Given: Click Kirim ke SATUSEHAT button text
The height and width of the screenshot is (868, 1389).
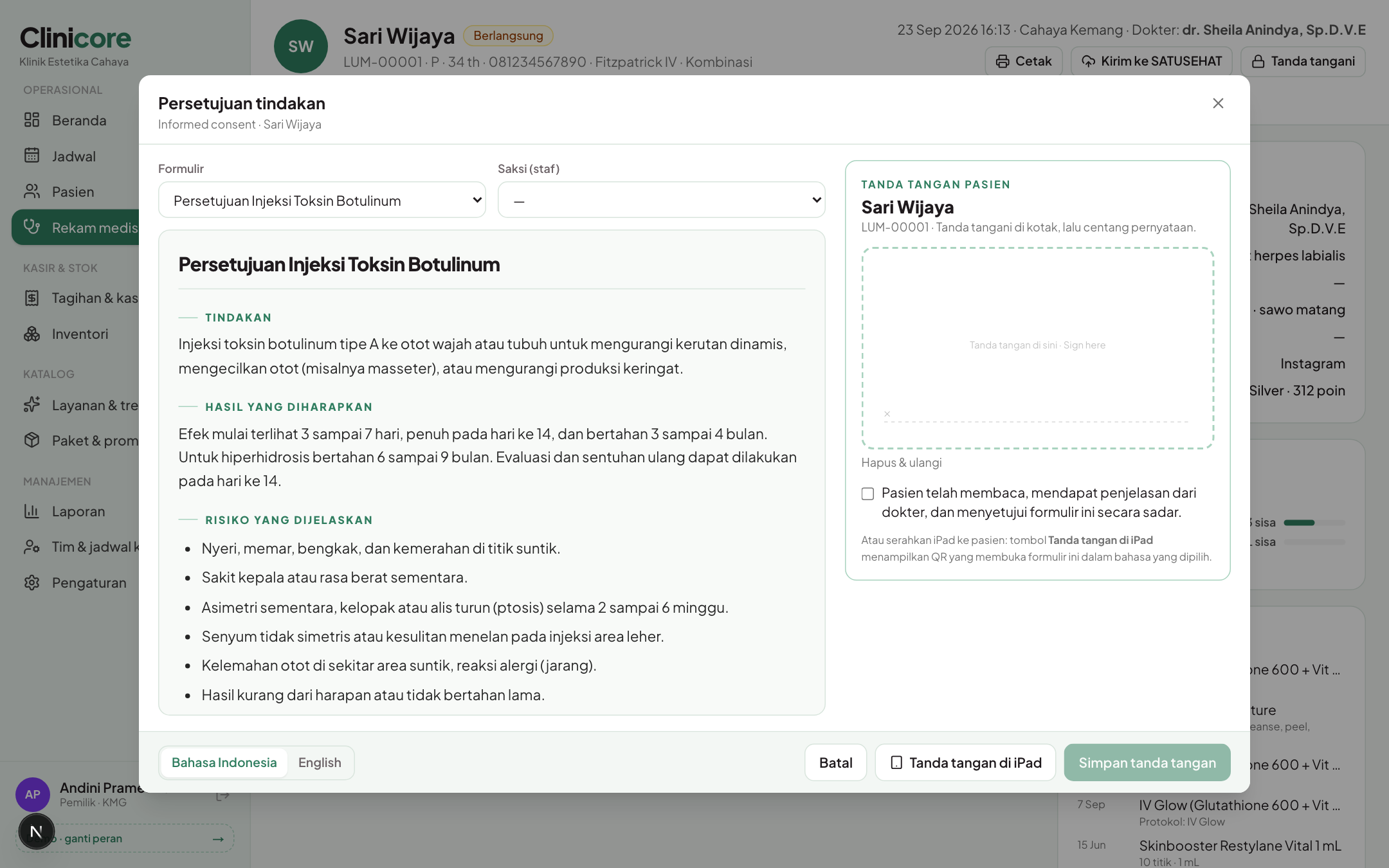Looking at the screenshot, I should [x=1161, y=61].
